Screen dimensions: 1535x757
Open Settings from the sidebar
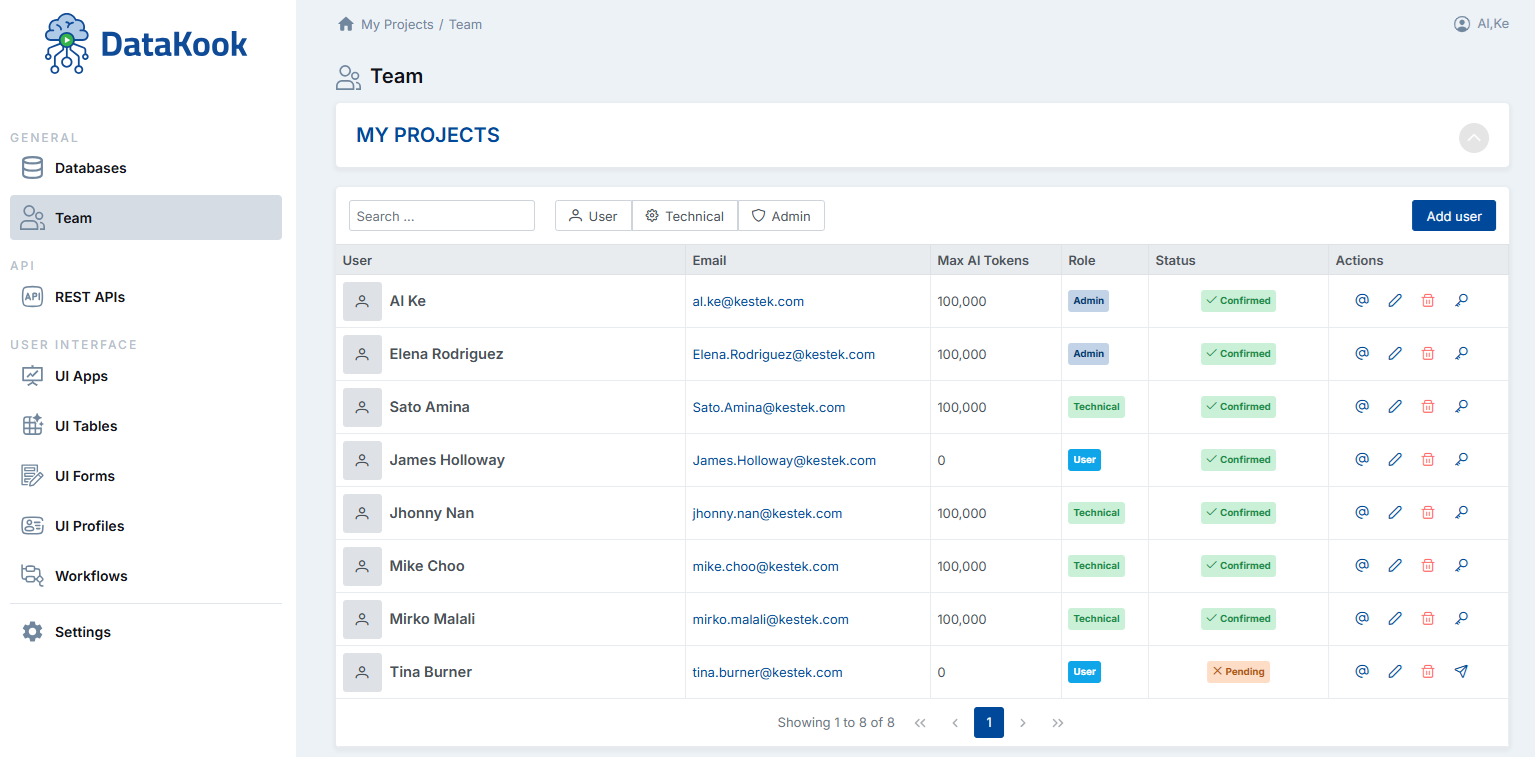pos(82,631)
